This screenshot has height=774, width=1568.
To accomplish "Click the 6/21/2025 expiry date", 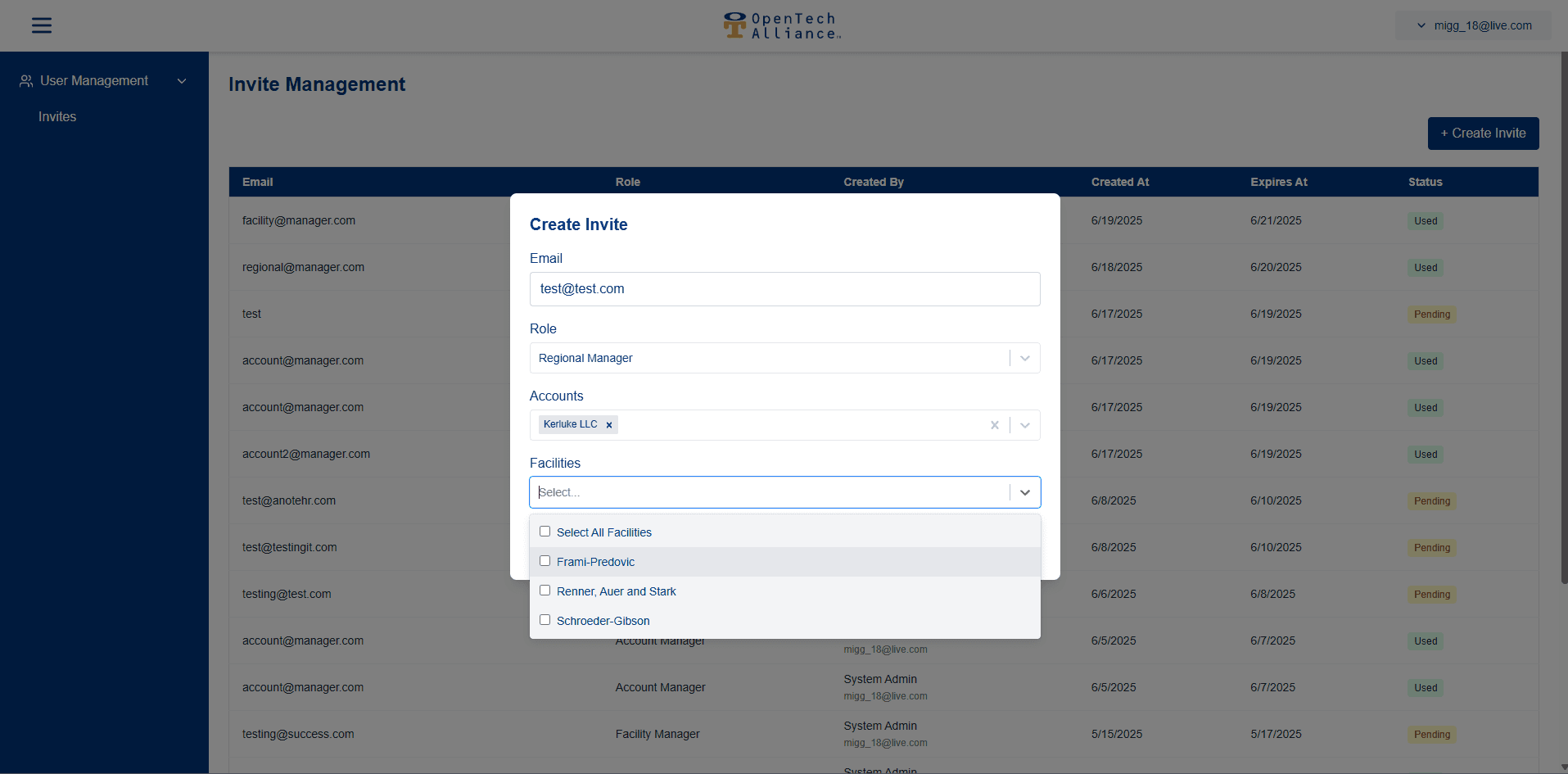I will coord(1276,220).
